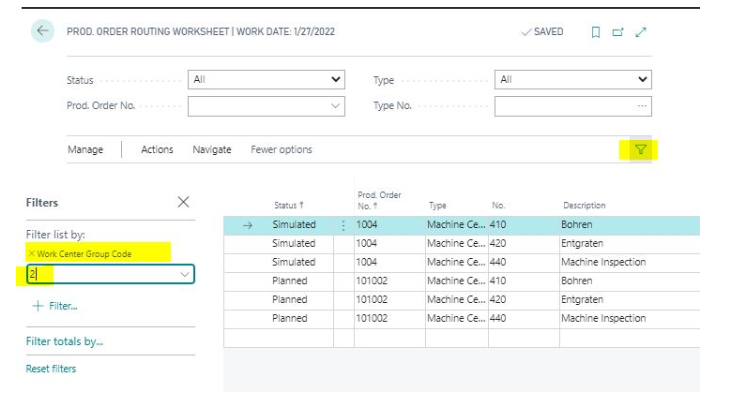This screenshot has width=738, height=394.
Task: Click the bookmark icon
Action: 595,32
